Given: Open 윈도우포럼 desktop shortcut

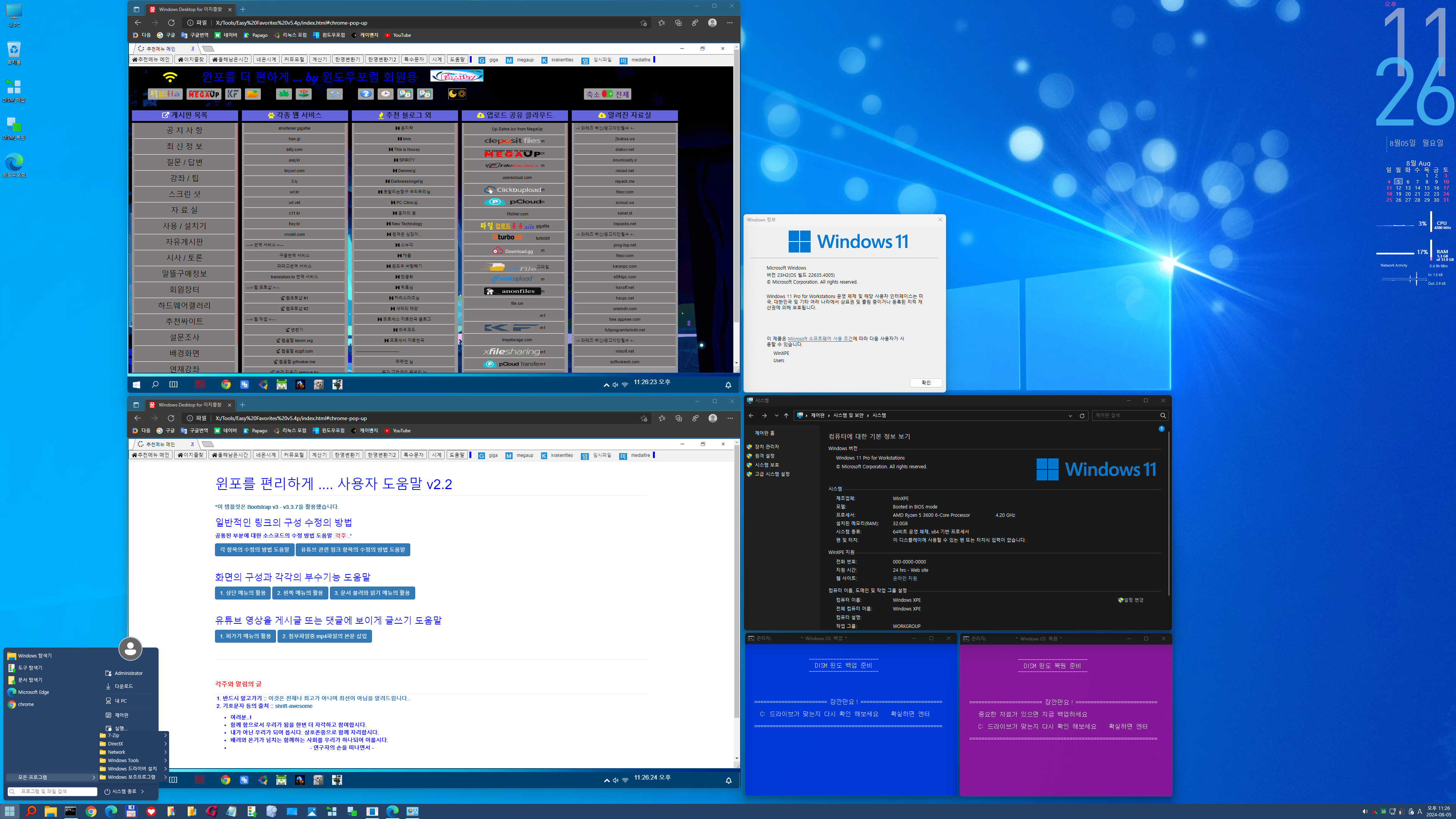Looking at the screenshot, I should [14, 165].
